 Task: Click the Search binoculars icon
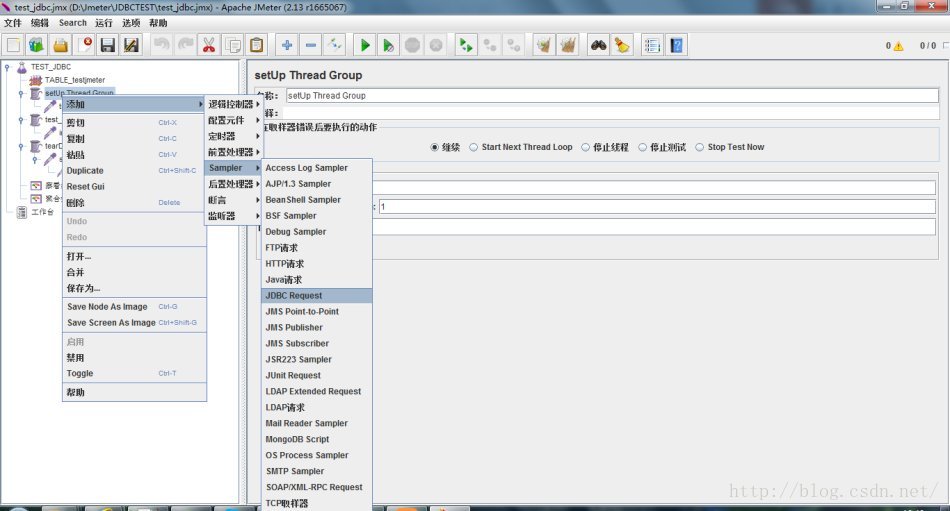click(599, 45)
